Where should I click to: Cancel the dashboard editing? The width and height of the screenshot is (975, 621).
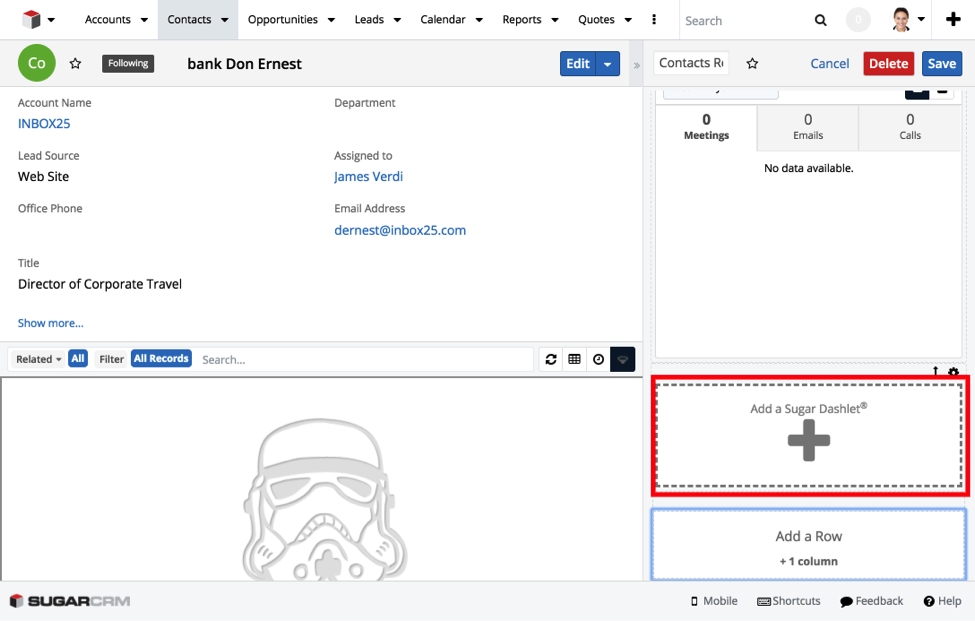click(829, 63)
